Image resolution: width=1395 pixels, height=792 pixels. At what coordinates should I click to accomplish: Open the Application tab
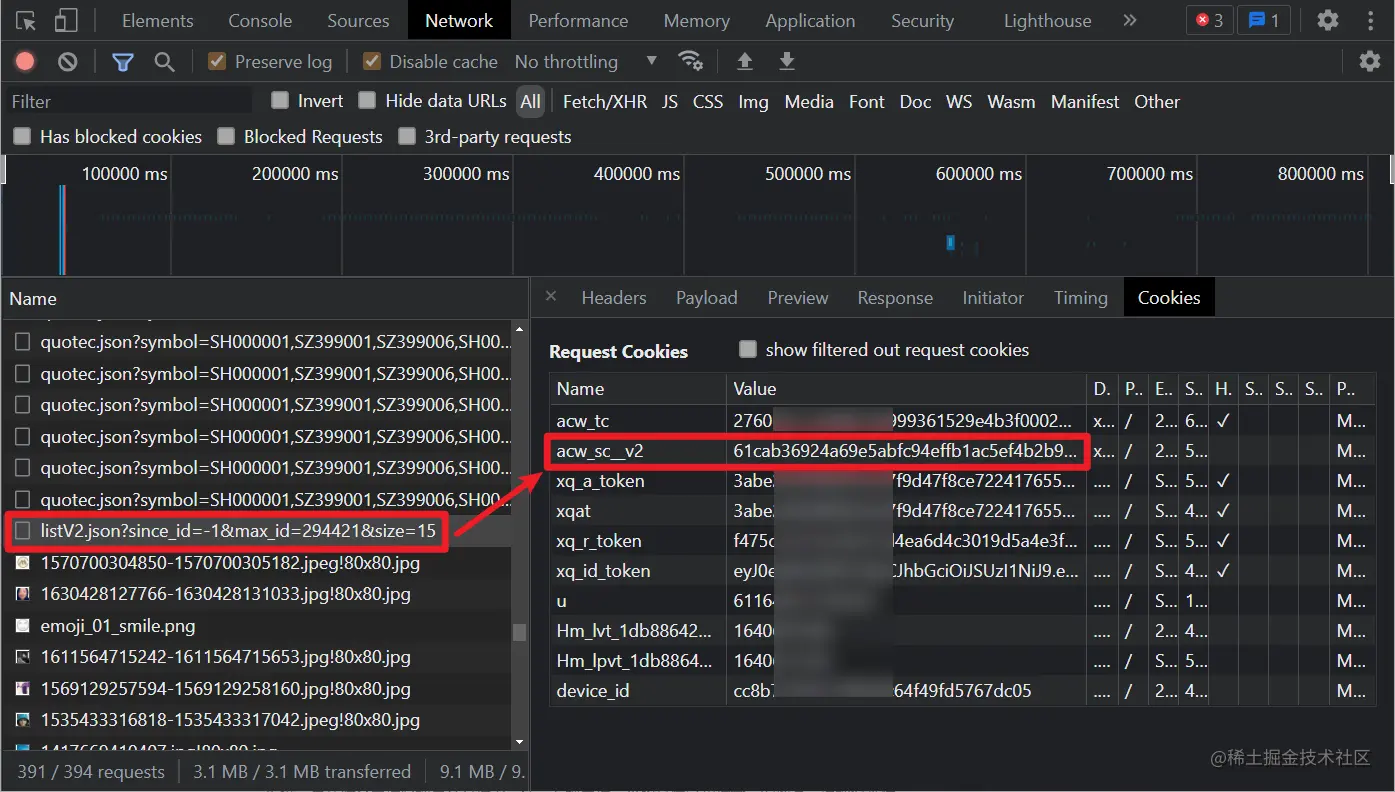(x=810, y=20)
